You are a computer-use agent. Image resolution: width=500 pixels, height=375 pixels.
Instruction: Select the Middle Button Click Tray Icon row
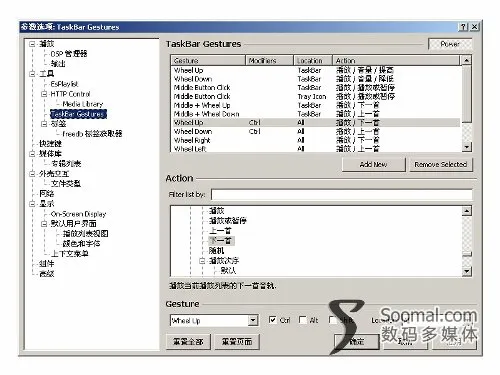click(x=316, y=97)
